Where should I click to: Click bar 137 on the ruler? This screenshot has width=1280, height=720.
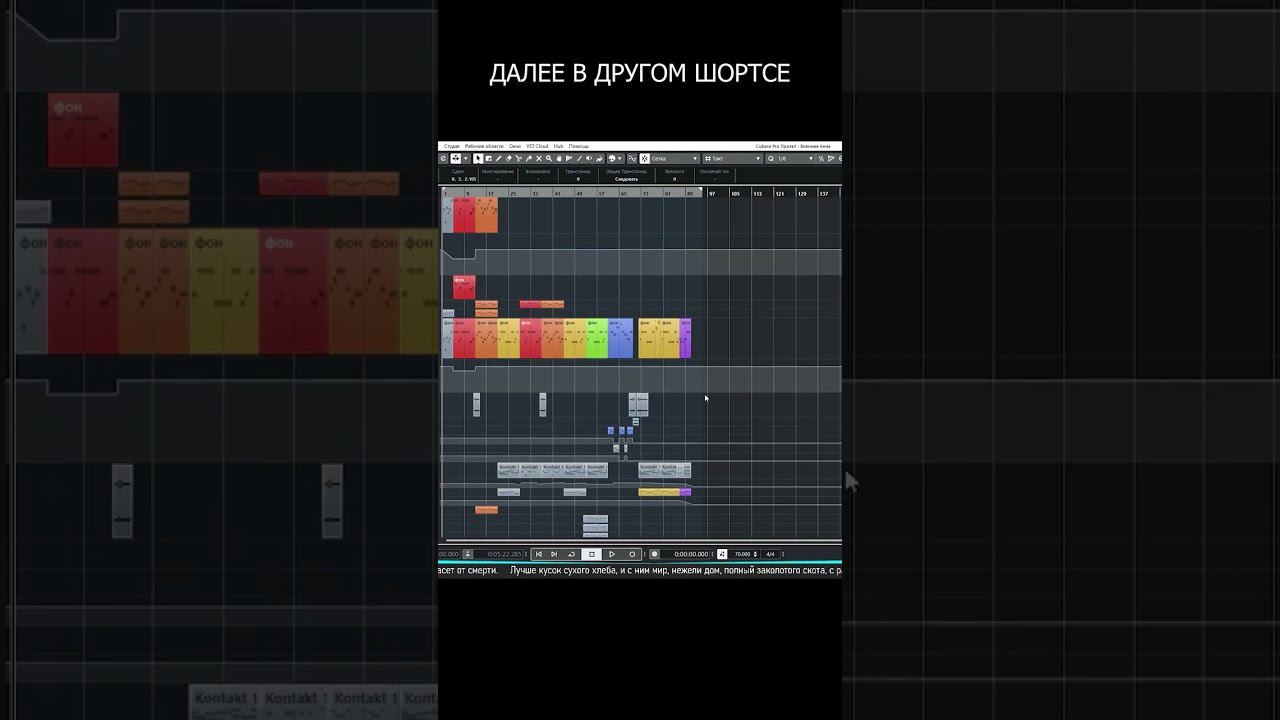(824, 193)
